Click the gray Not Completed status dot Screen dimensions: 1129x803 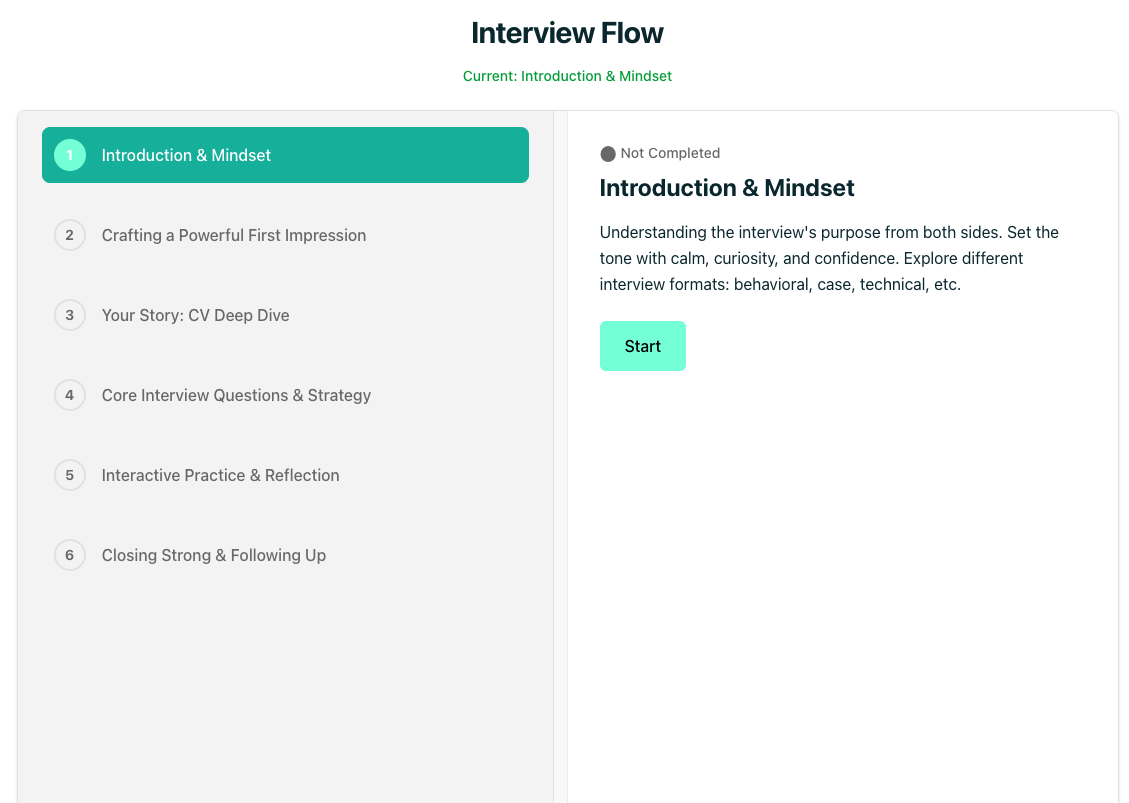(608, 154)
